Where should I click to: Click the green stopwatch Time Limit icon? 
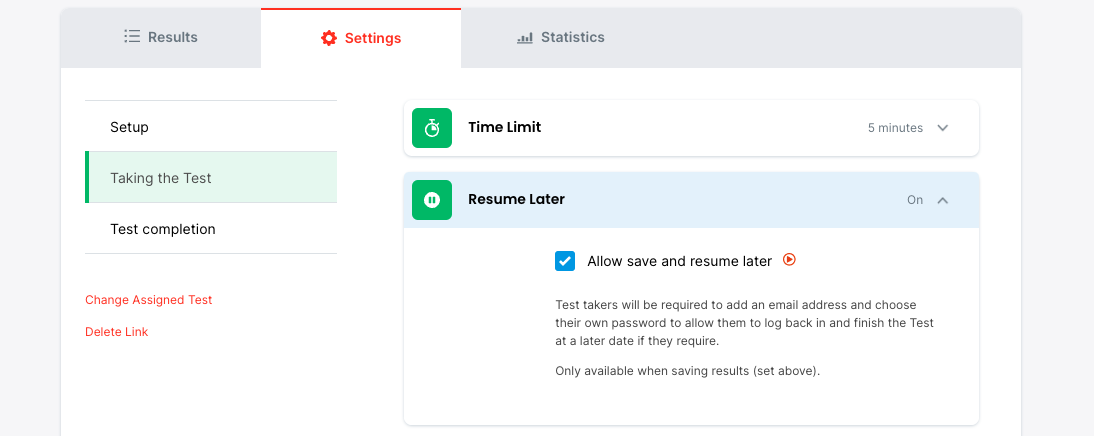coord(432,128)
